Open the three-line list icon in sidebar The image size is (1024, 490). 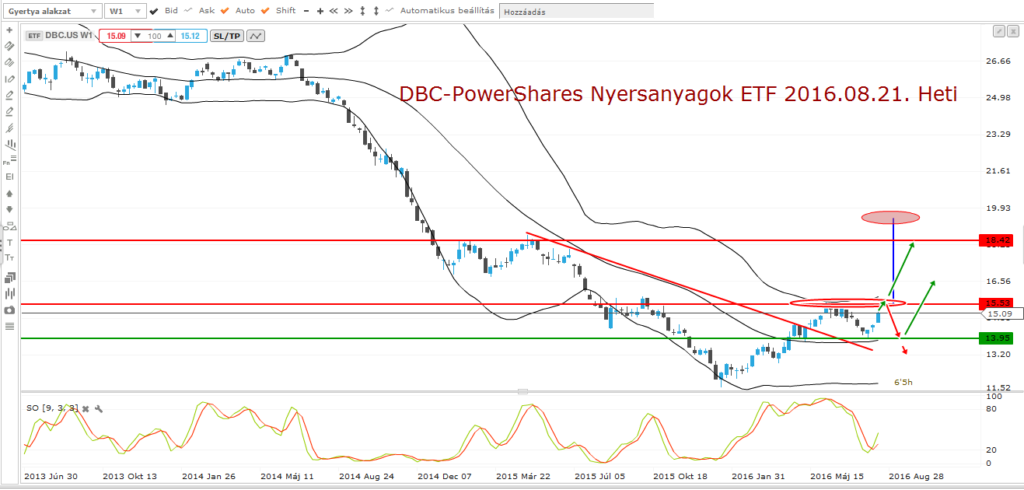pos(9,327)
